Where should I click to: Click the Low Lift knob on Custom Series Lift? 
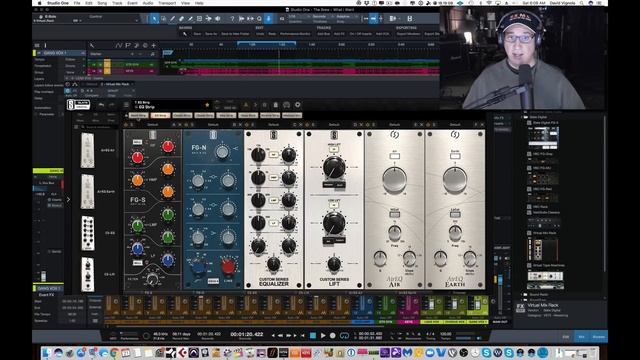(334, 223)
